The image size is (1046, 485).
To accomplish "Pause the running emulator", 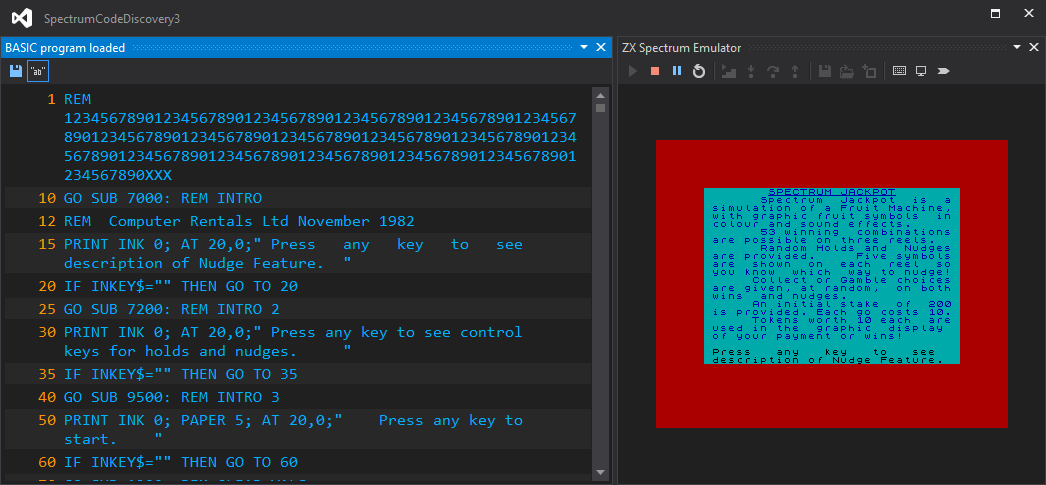I will point(676,71).
